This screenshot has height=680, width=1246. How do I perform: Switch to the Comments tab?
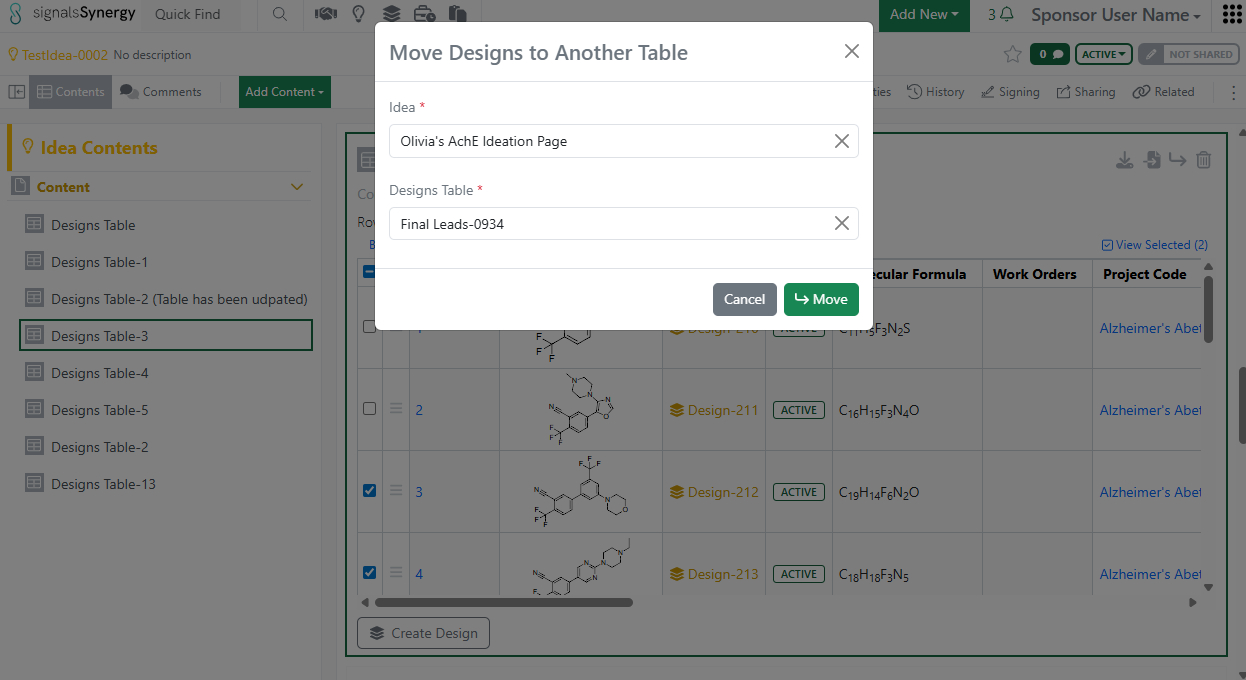point(161,92)
